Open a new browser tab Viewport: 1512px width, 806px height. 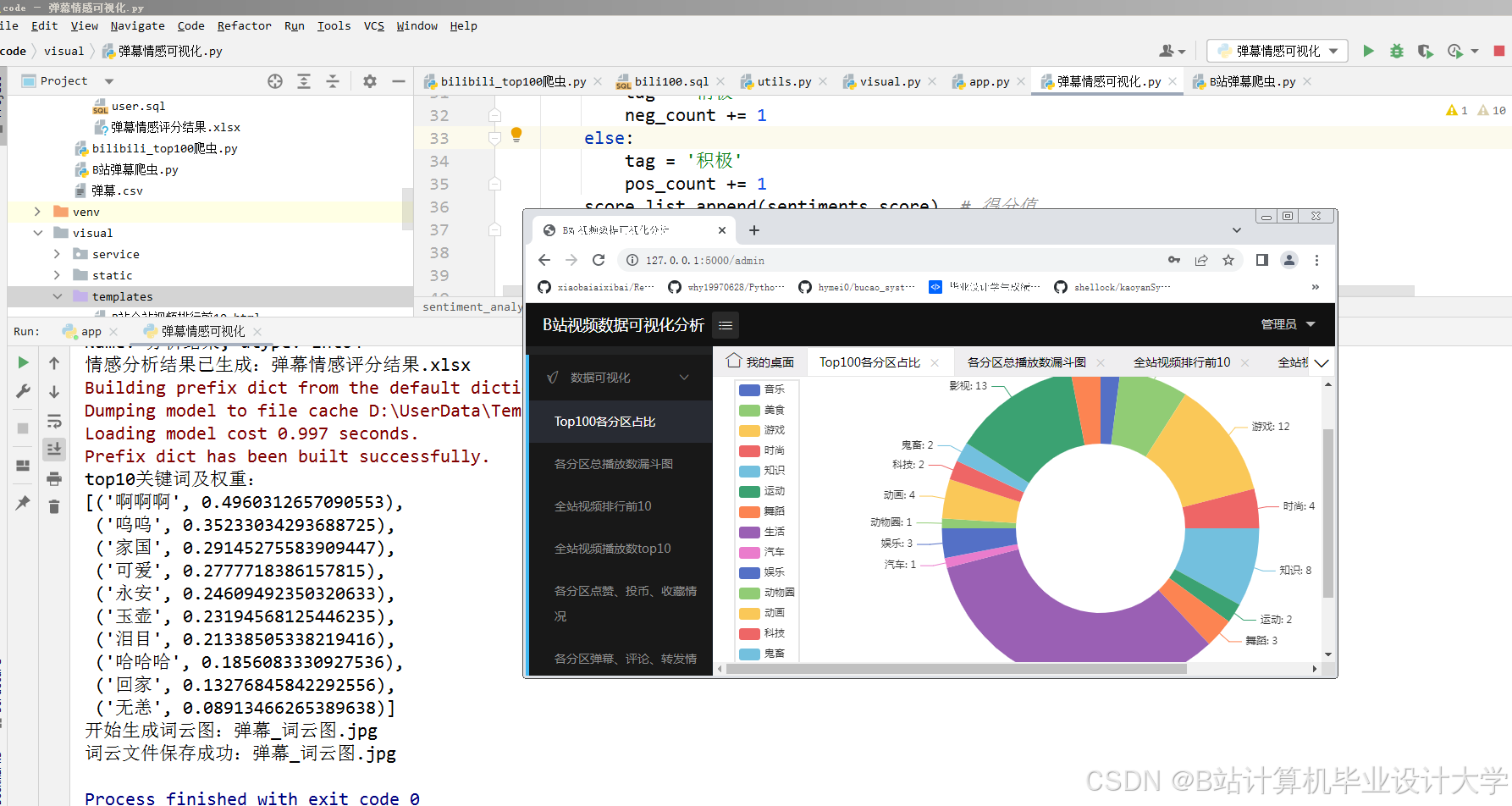point(754,230)
